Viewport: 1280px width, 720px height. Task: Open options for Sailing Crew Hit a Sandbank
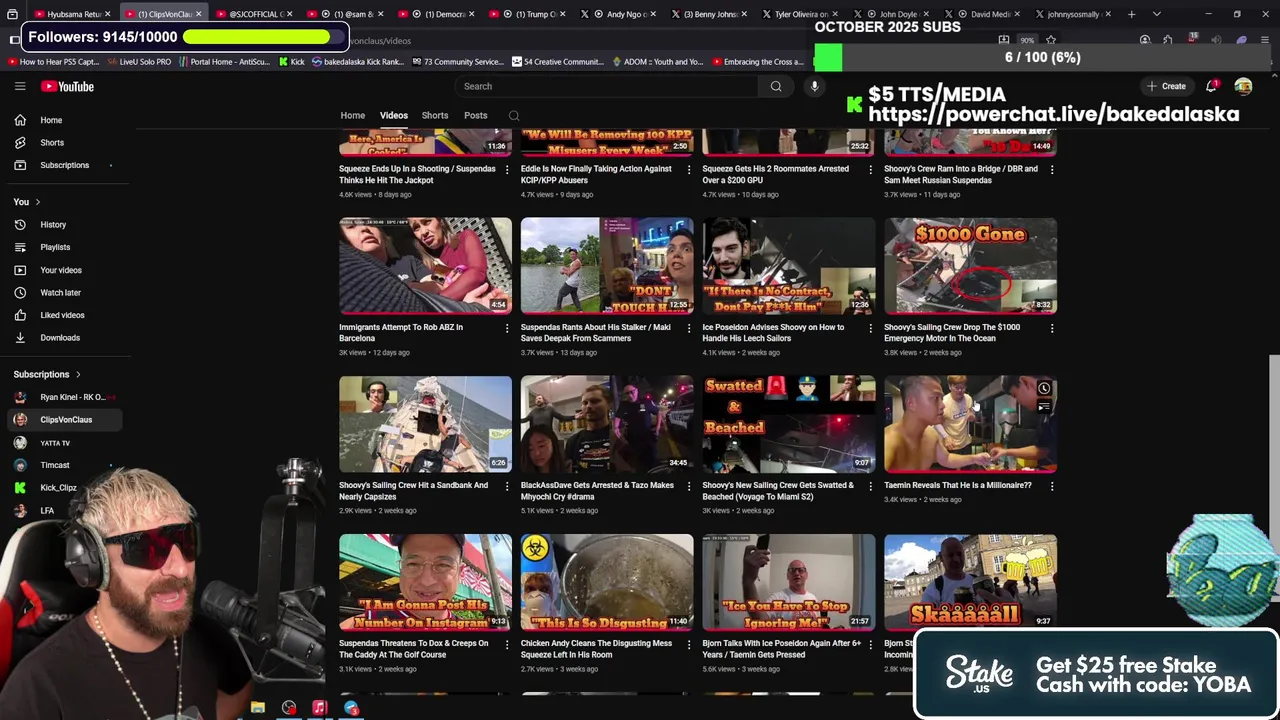(x=507, y=486)
